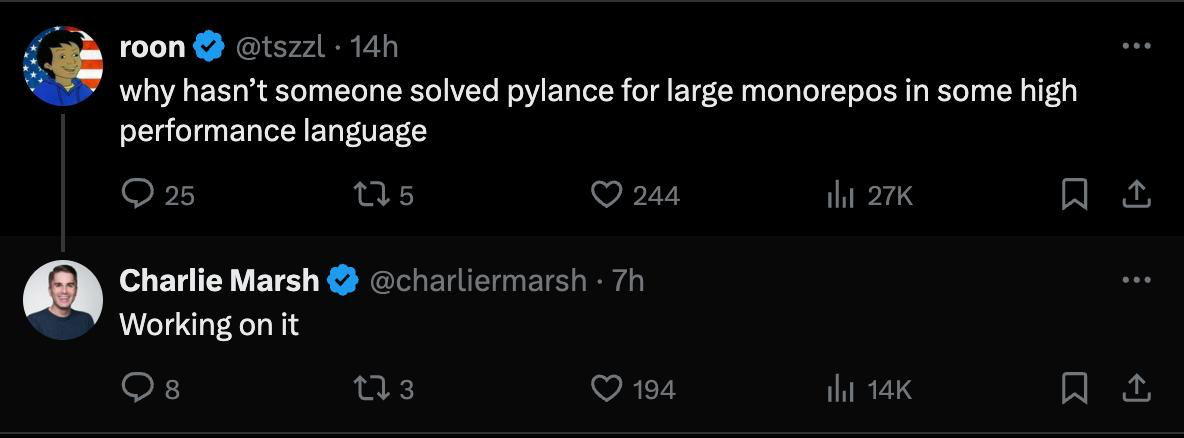Share roon's tweet via share icon

click(1135, 195)
